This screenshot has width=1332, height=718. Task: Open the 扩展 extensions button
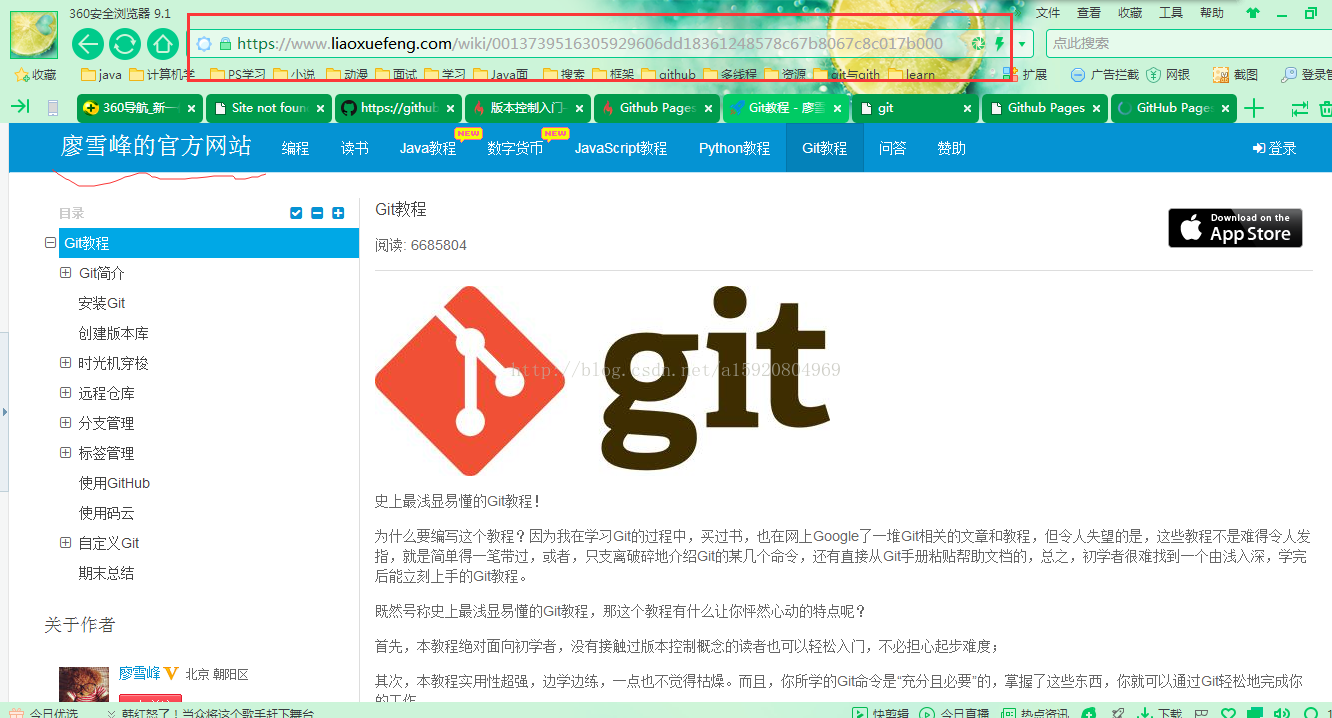pos(1025,74)
